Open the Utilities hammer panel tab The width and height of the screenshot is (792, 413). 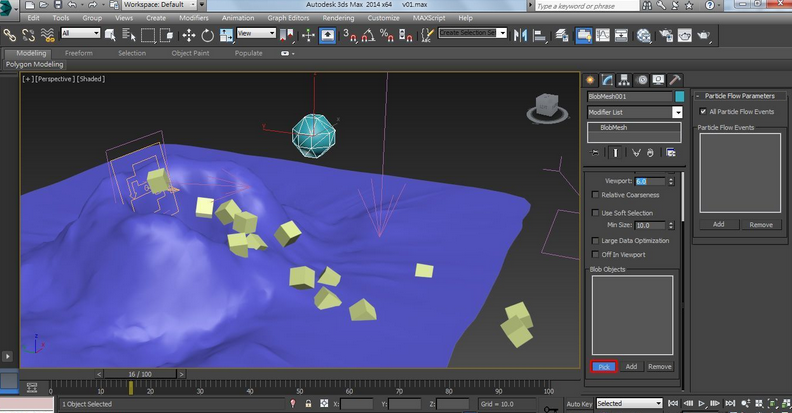click(675, 80)
